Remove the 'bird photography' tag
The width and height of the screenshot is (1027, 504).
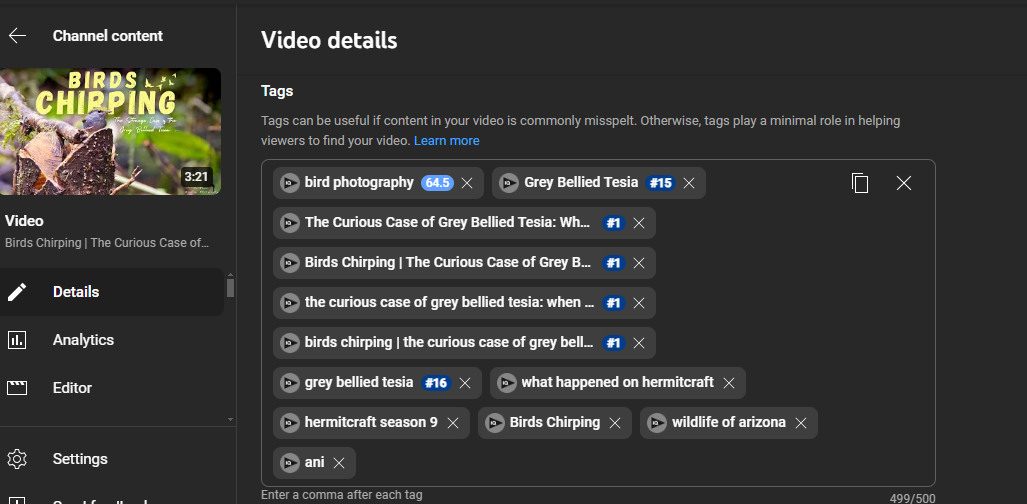tap(467, 183)
